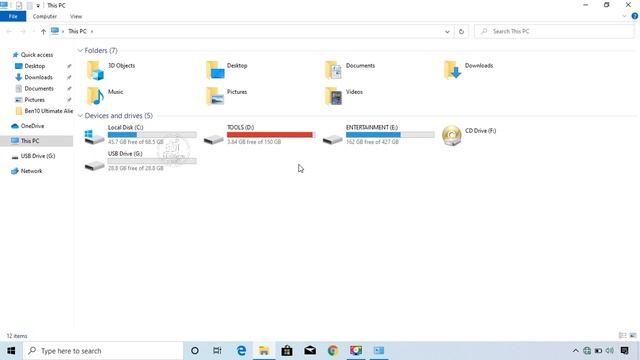
Task: Open the Documents folder in Folders group
Action: [350, 70]
